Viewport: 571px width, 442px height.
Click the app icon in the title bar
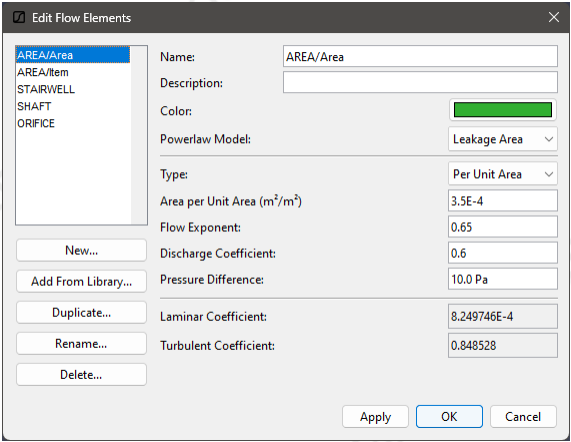pyautogui.click(x=19, y=17)
